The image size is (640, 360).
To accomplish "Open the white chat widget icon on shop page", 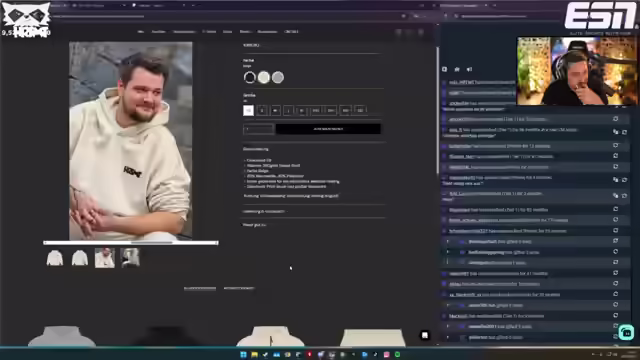I will (x=424, y=335).
